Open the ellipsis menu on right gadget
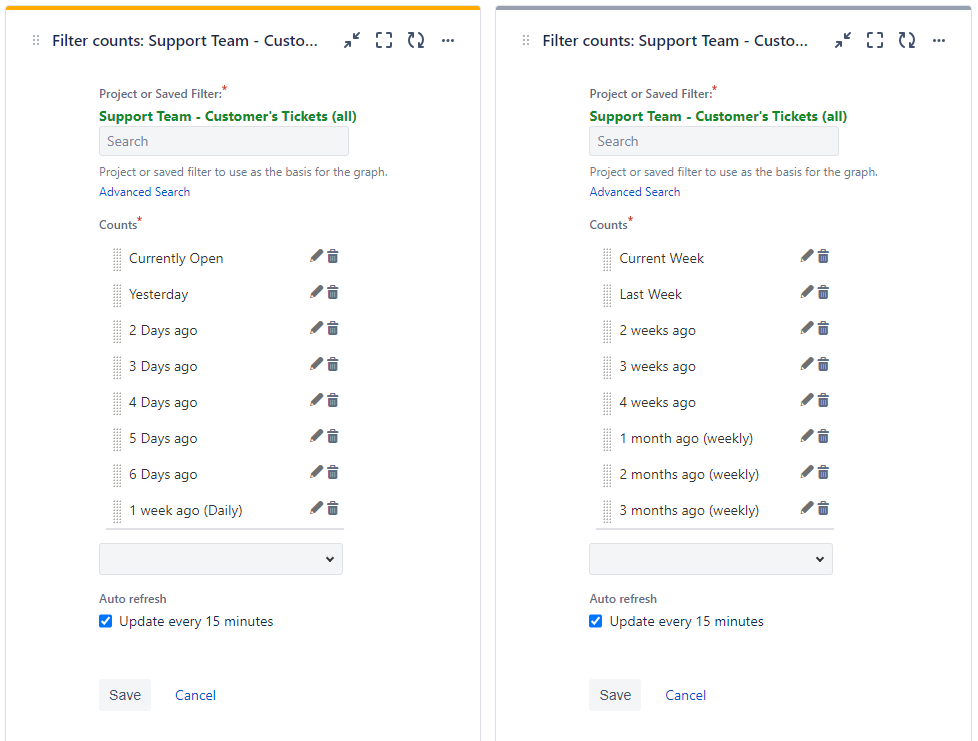The width and height of the screenshot is (978, 741). click(939, 41)
